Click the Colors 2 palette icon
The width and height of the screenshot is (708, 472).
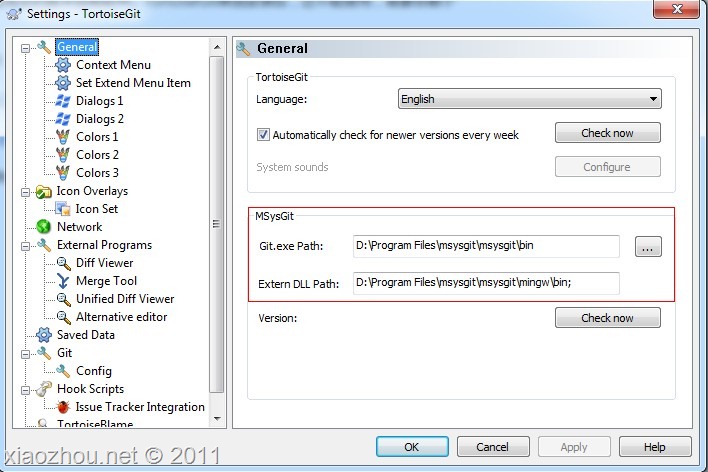tap(63, 155)
